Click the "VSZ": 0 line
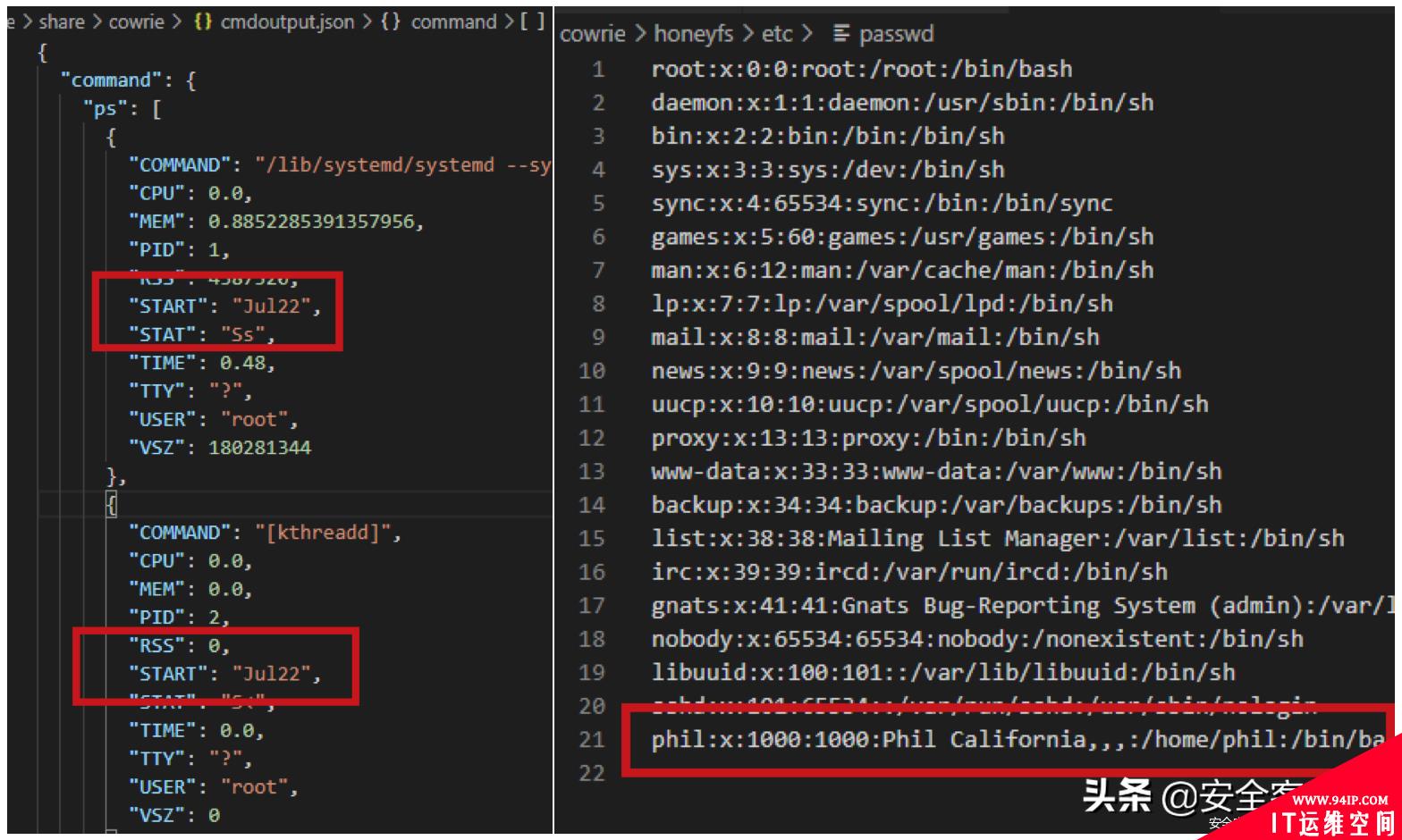Image resolution: width=1402 pixels, height=840 pixels. tap(174, 815)
